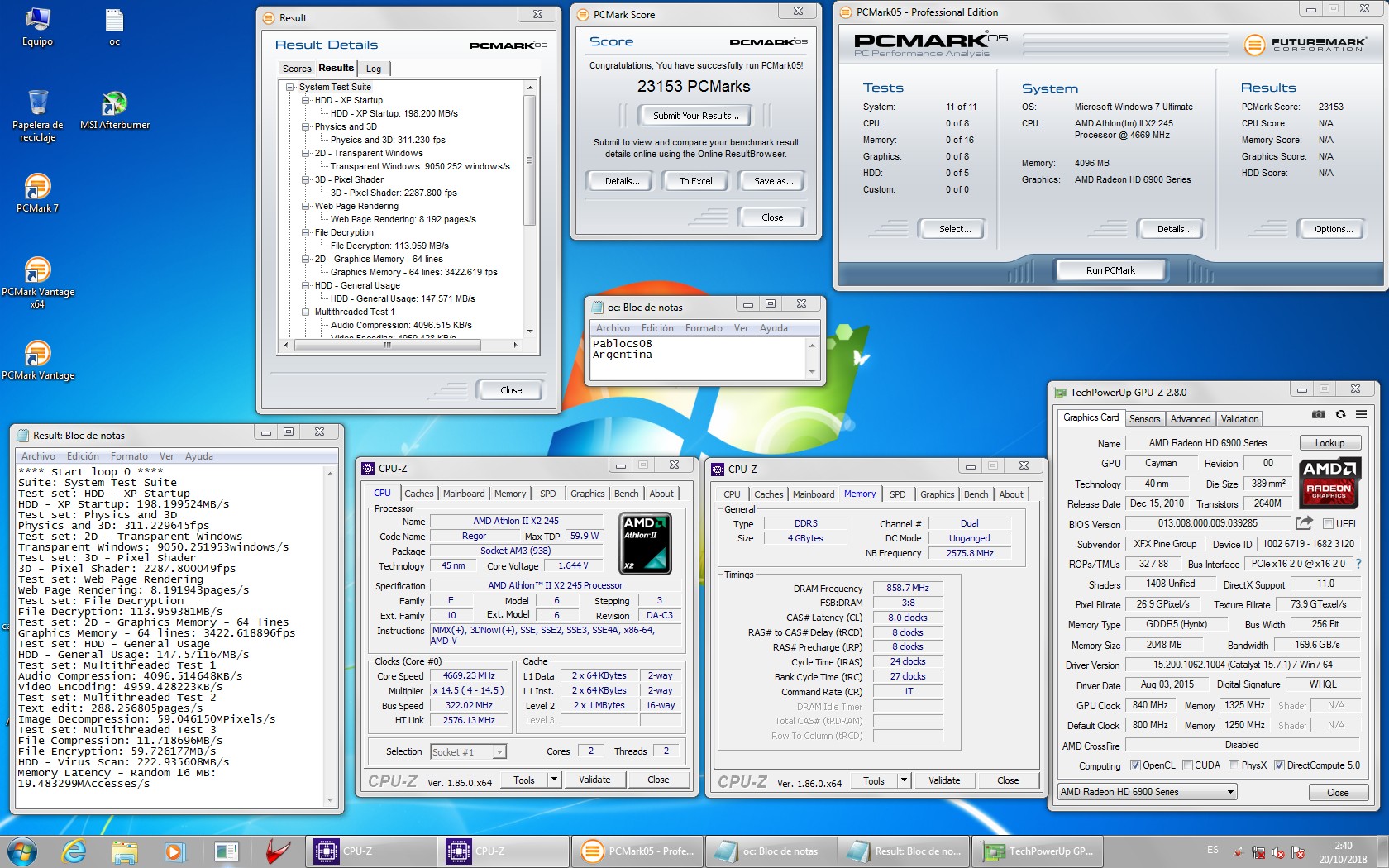1389x868 pixels.
Task: Click the AMD Radeon Graphics logo in GPU-Z
Action: pyautogui.click(x=1329, y=482)
